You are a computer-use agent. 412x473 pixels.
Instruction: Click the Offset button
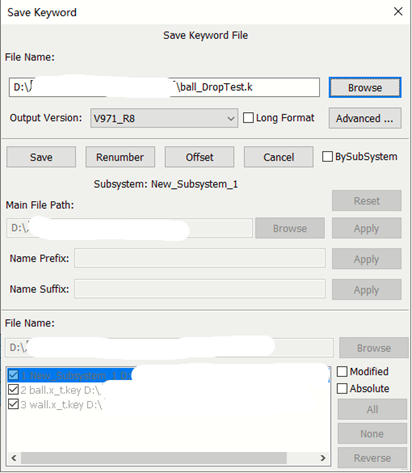(x=199, y=157)
